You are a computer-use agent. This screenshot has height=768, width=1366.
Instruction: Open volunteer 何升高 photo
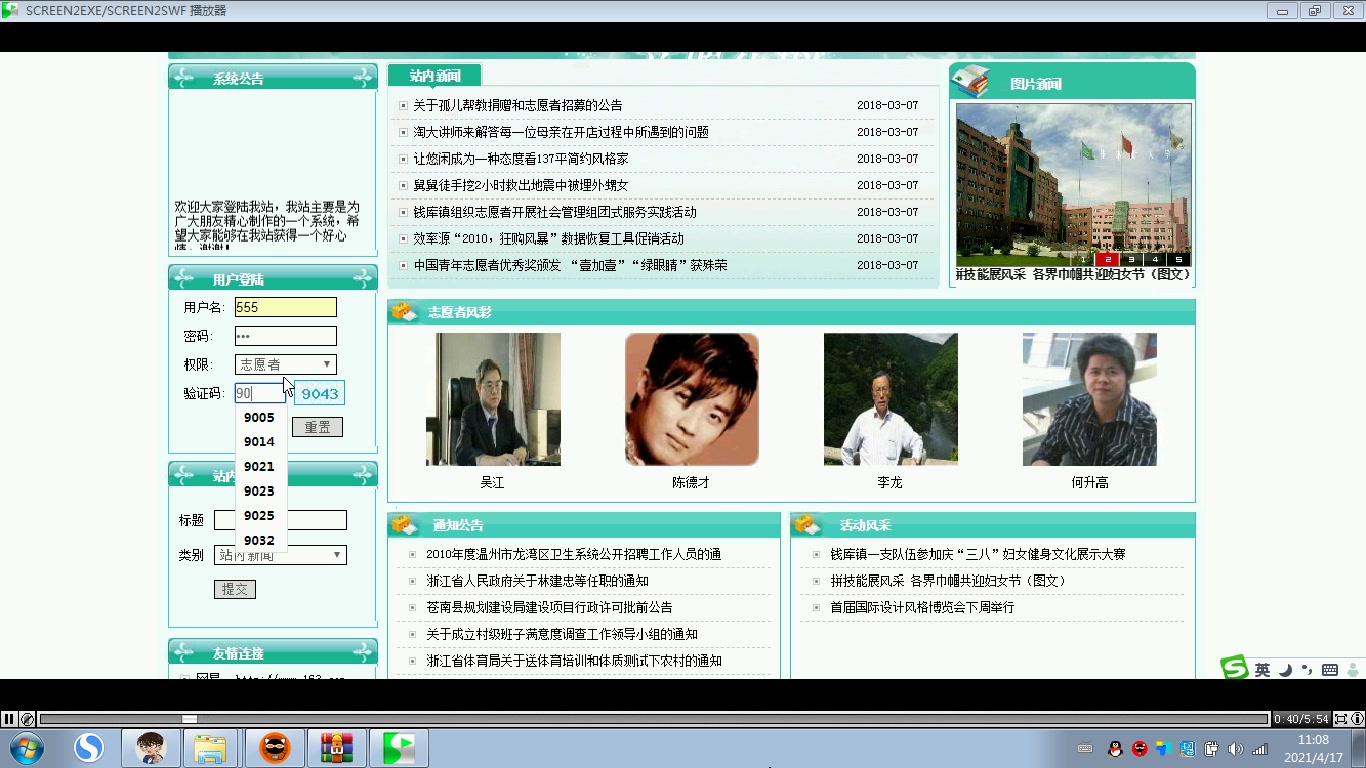1090,399
